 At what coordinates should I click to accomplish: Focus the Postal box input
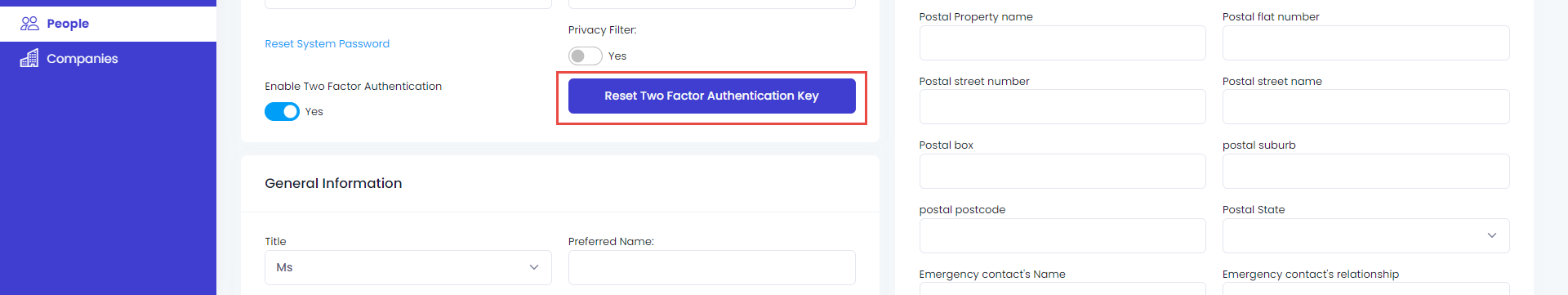tap(1062, 172)
